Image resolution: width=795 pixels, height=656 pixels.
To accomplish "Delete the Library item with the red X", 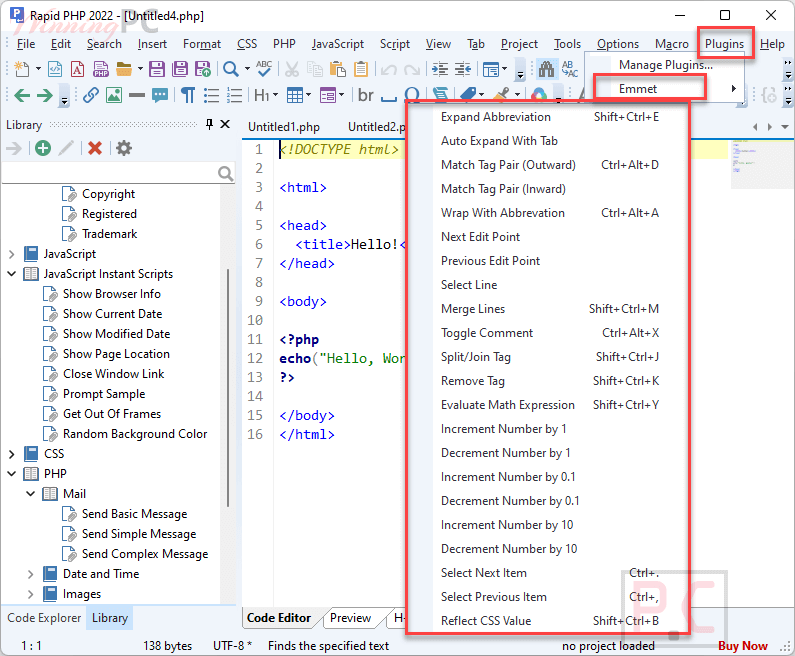I will tap(95, 148).
